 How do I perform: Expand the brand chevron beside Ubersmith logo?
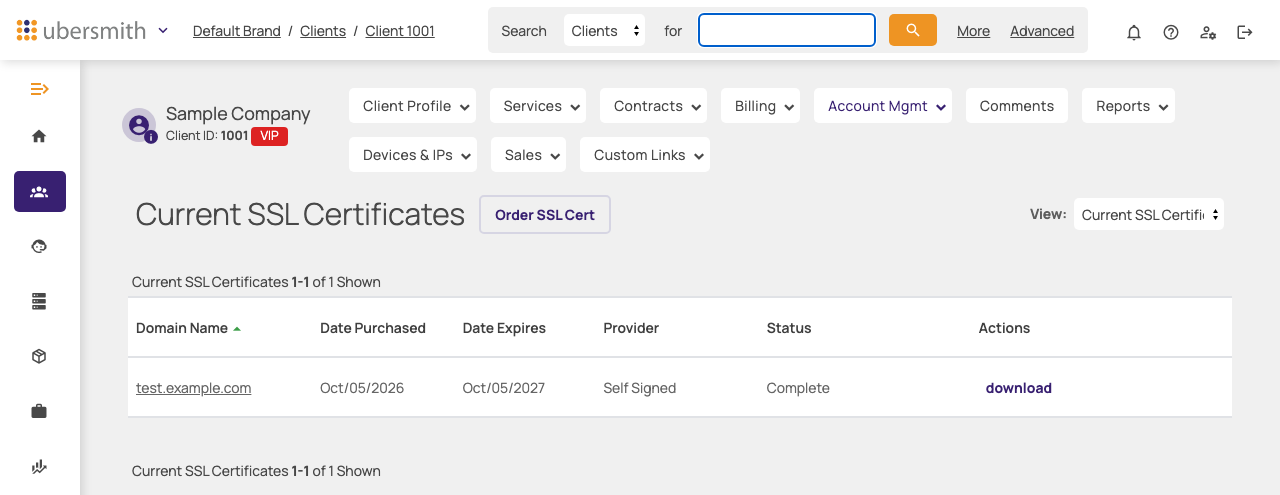click(x=163, y=30)
